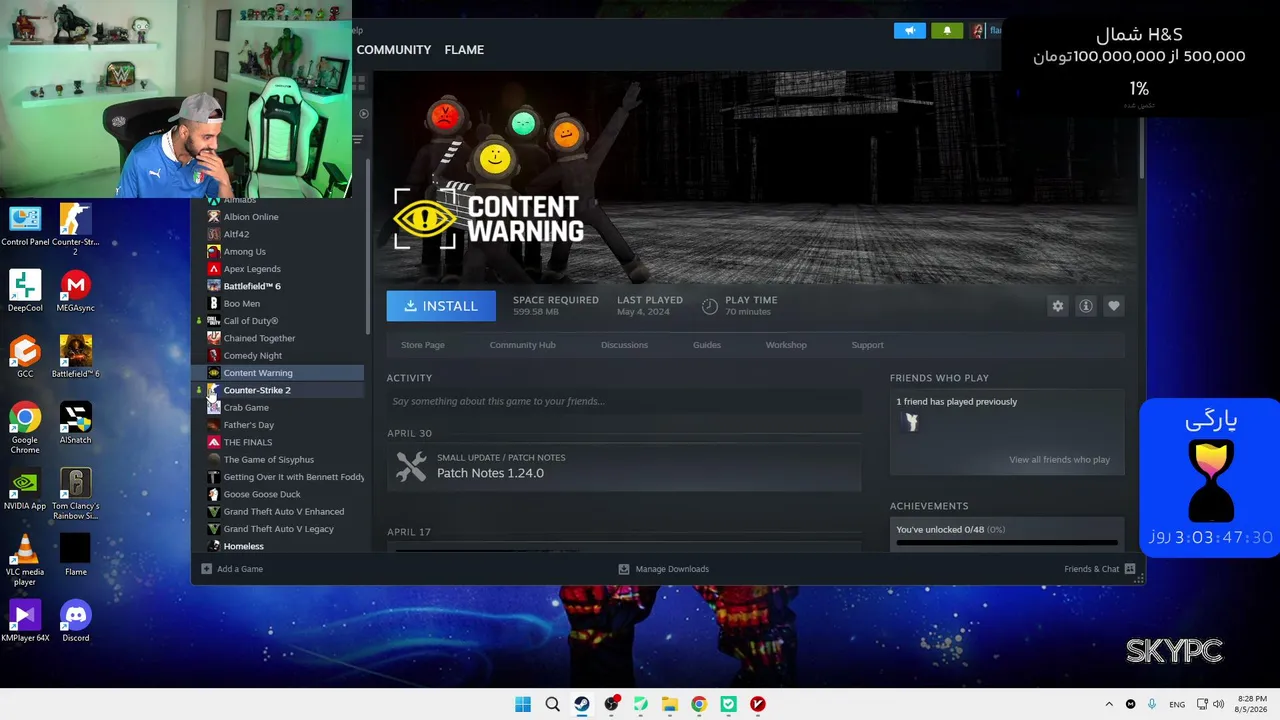The width and height of the screenshot is (1280, 720).
Task: Open Counter-Strike 2 desktop shortcut
Action: click(x=75, y=228)
